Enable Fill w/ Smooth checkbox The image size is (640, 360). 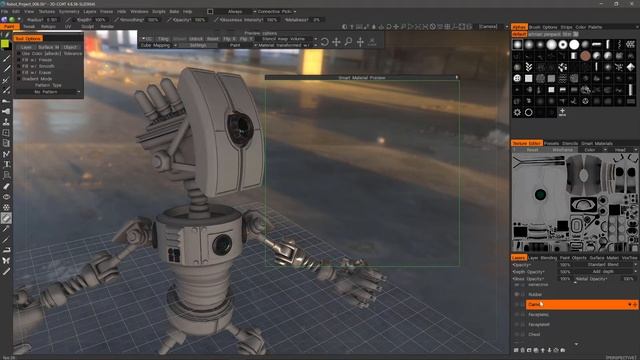(x=18, y=66)
